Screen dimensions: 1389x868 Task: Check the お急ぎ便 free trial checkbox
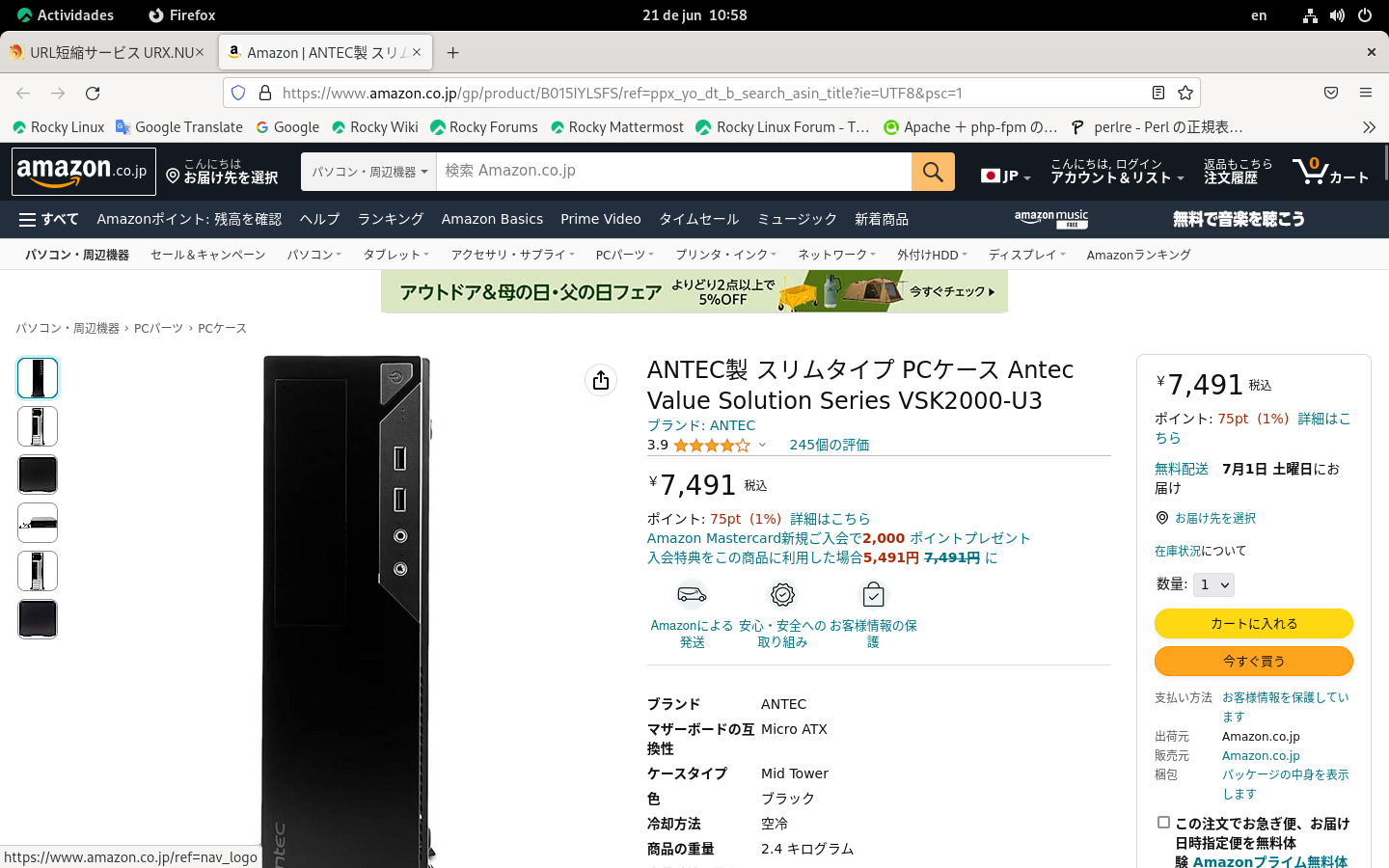pyautogui.click(x=1163, y=823)
